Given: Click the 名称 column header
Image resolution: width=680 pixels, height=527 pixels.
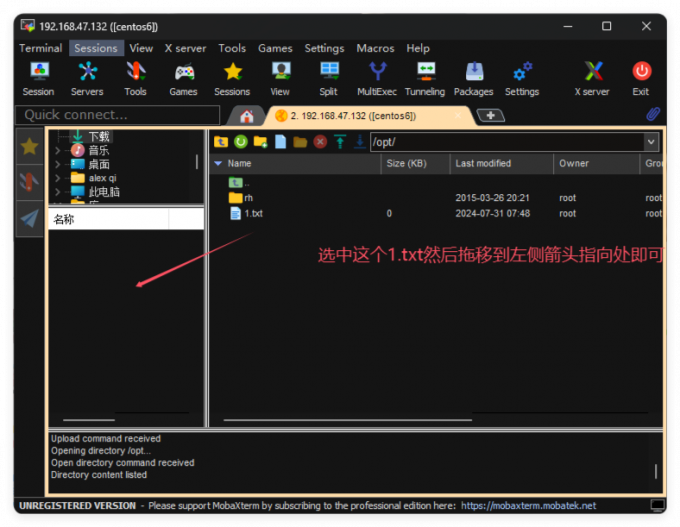Looking at the screenshot, I should [x=108, y=219].
